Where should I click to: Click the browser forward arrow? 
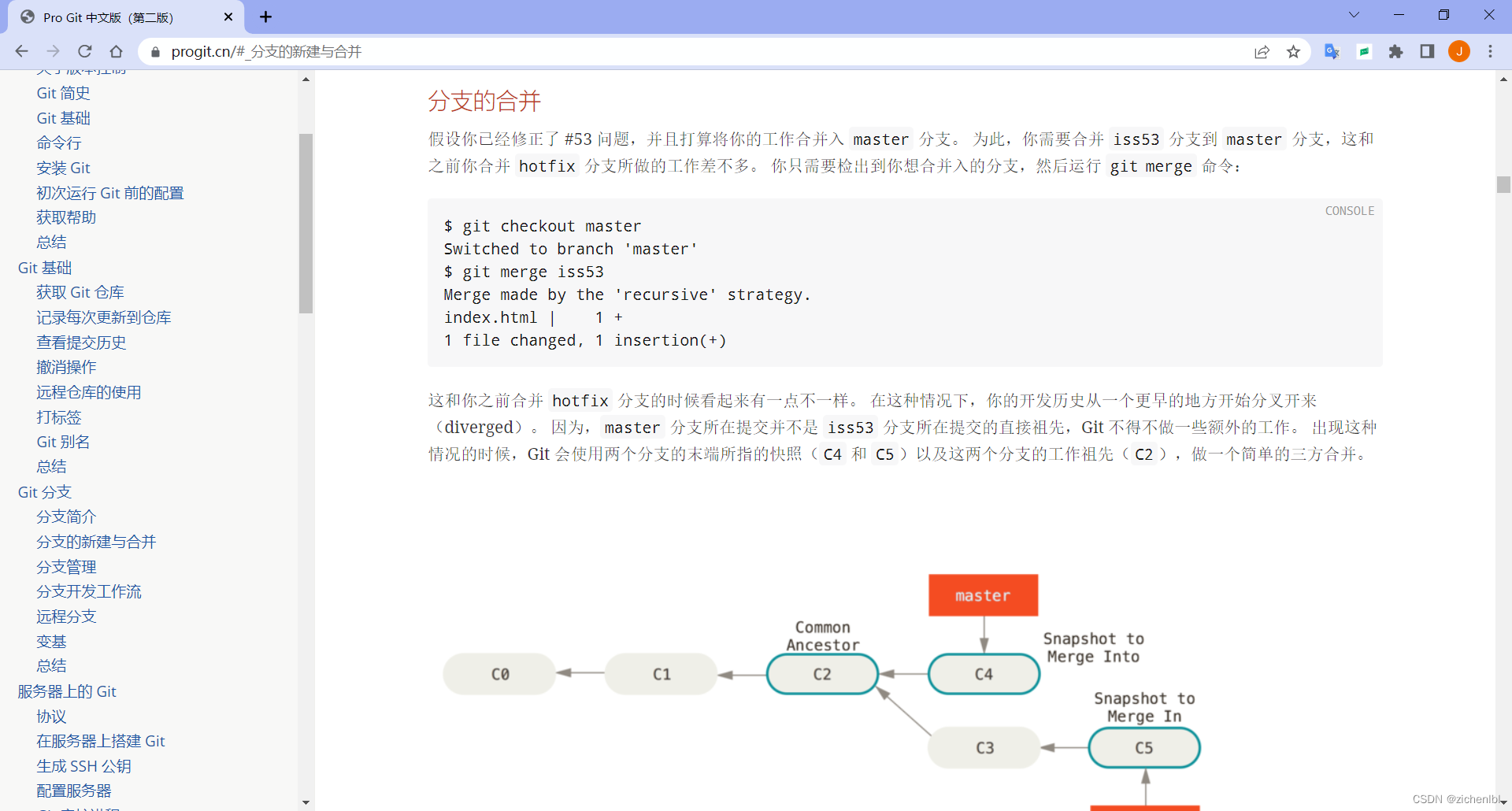pos(53,51)
